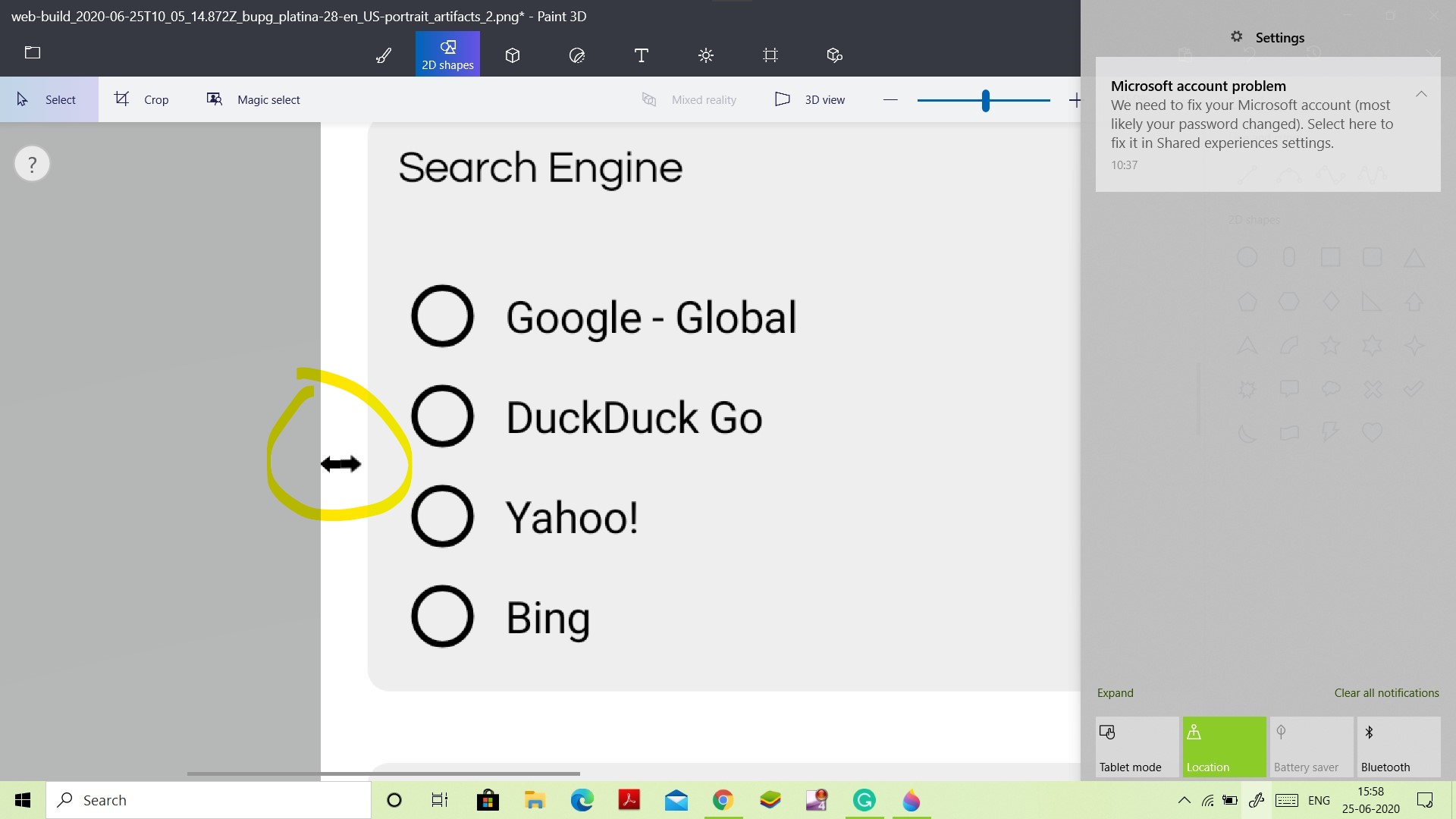Launch Microsoft Store from the taskbar
Viewport: 1456px width, 819px height.
488,800
